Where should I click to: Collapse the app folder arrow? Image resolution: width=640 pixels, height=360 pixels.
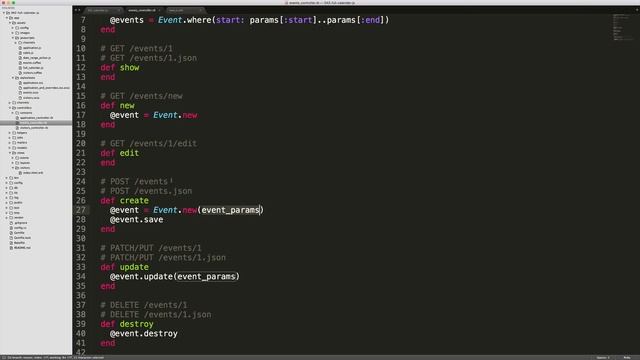[x=7, y=18]
